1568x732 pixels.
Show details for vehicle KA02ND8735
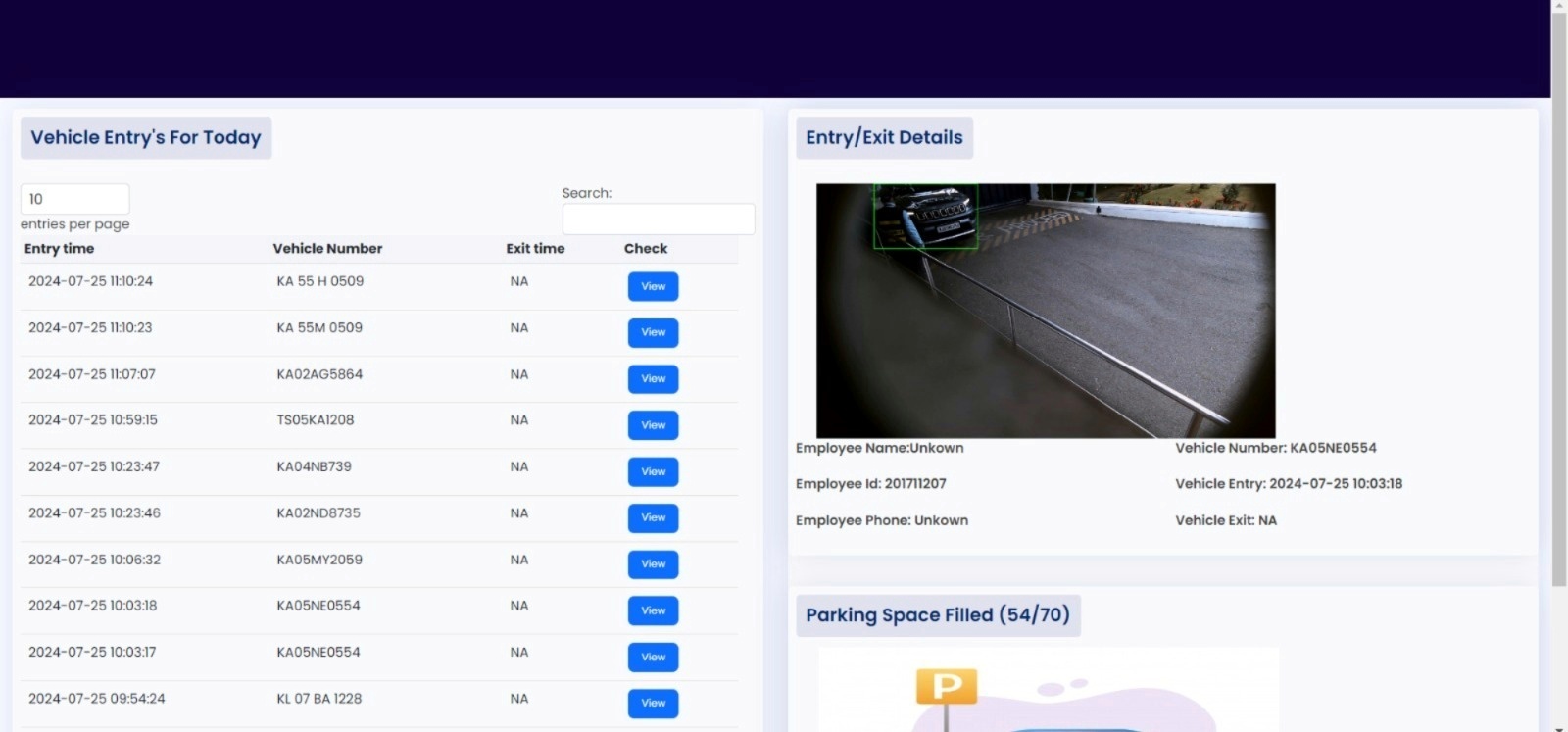coord(653,517)
